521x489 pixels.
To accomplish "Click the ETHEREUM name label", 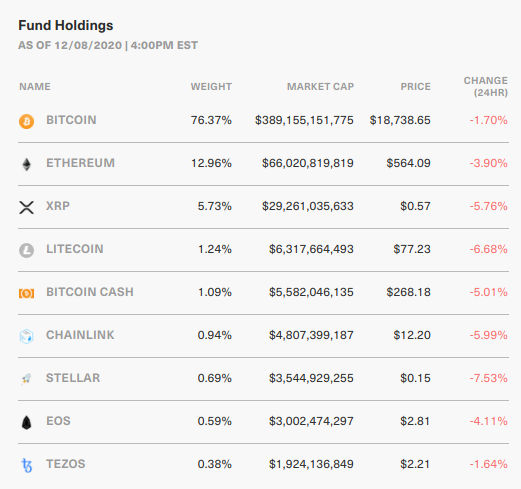I will [x=80, y=163].
